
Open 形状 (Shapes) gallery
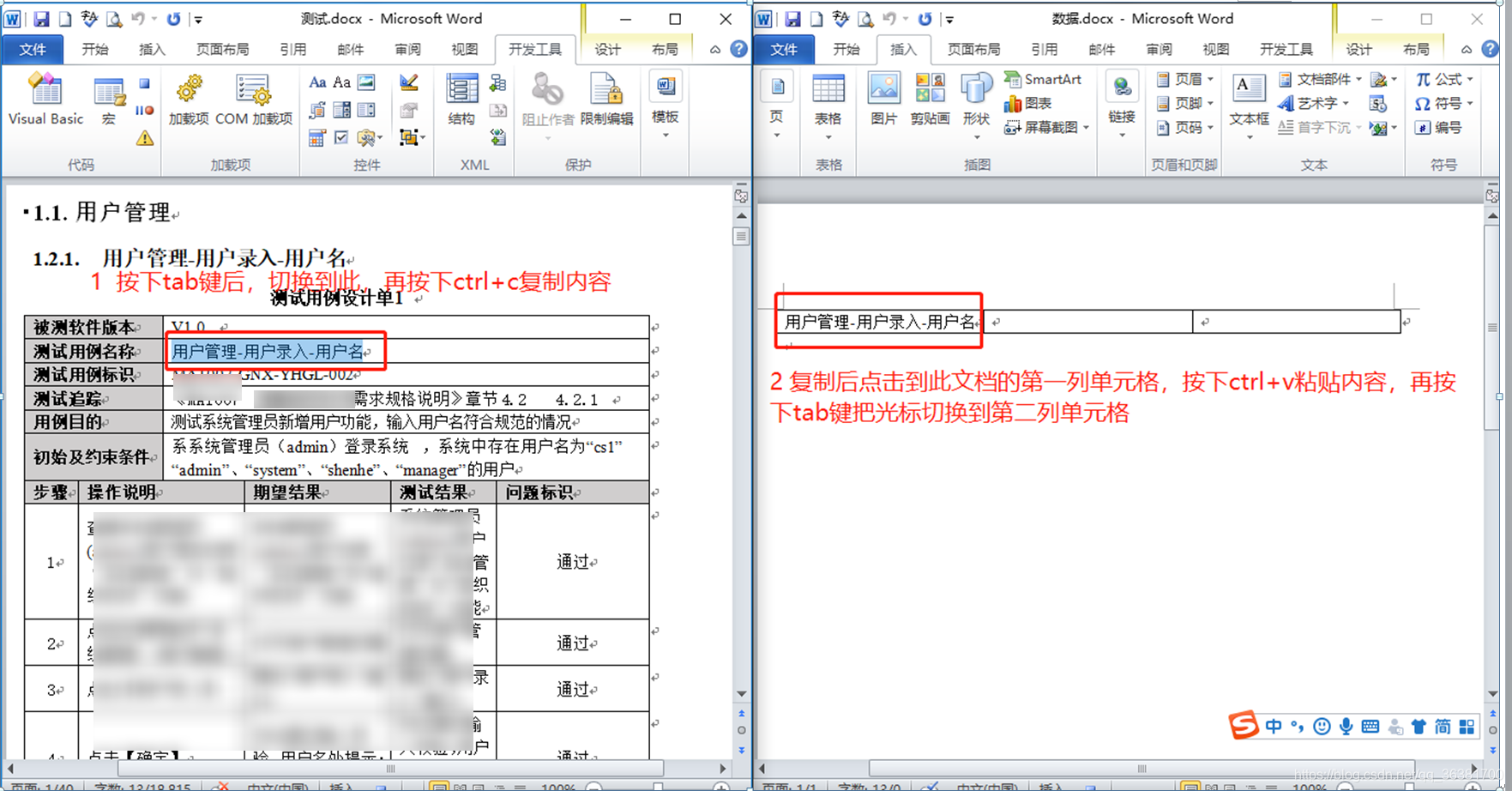[976, 106]
